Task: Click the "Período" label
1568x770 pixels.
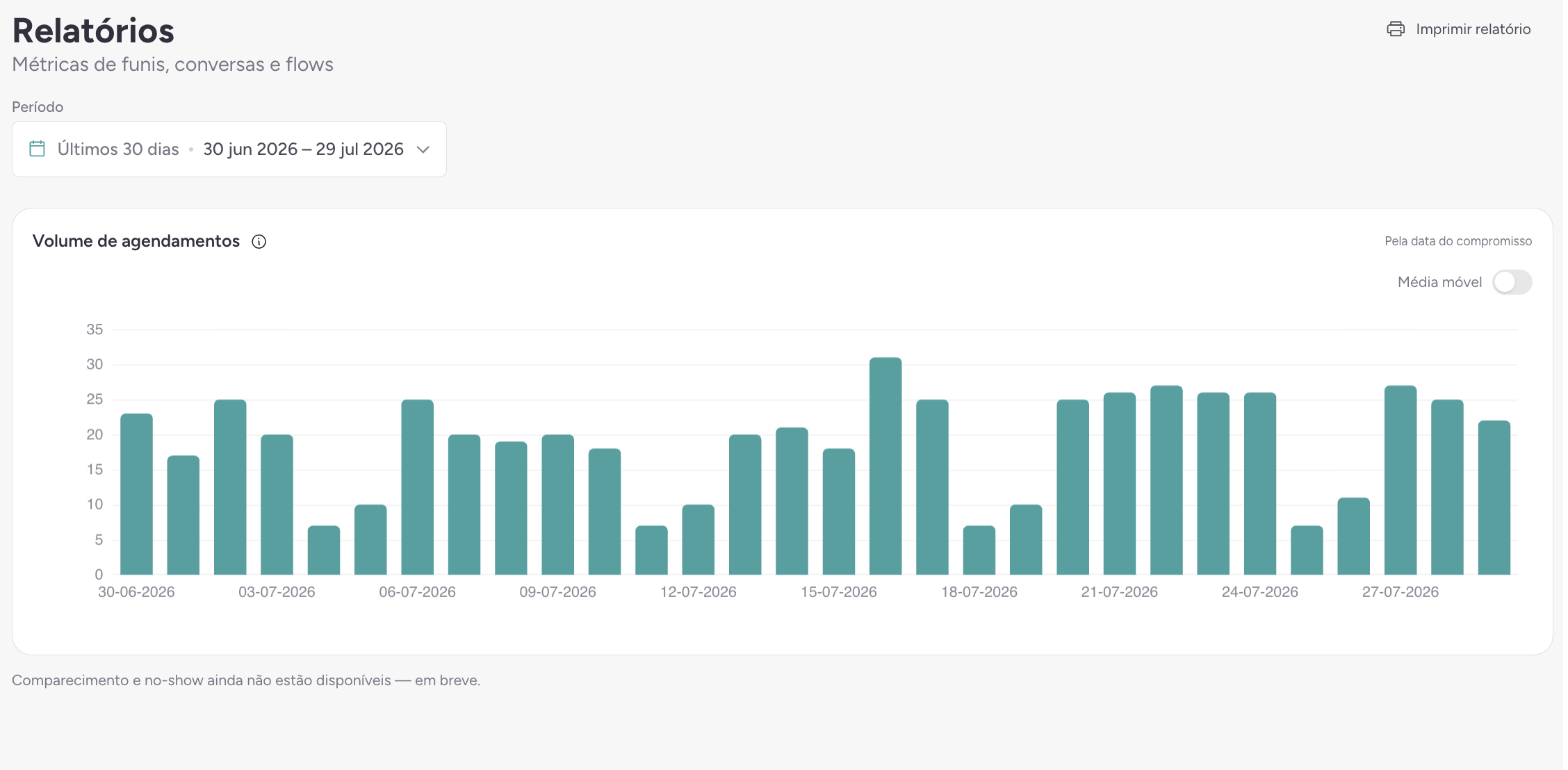Action: [38, 107]
